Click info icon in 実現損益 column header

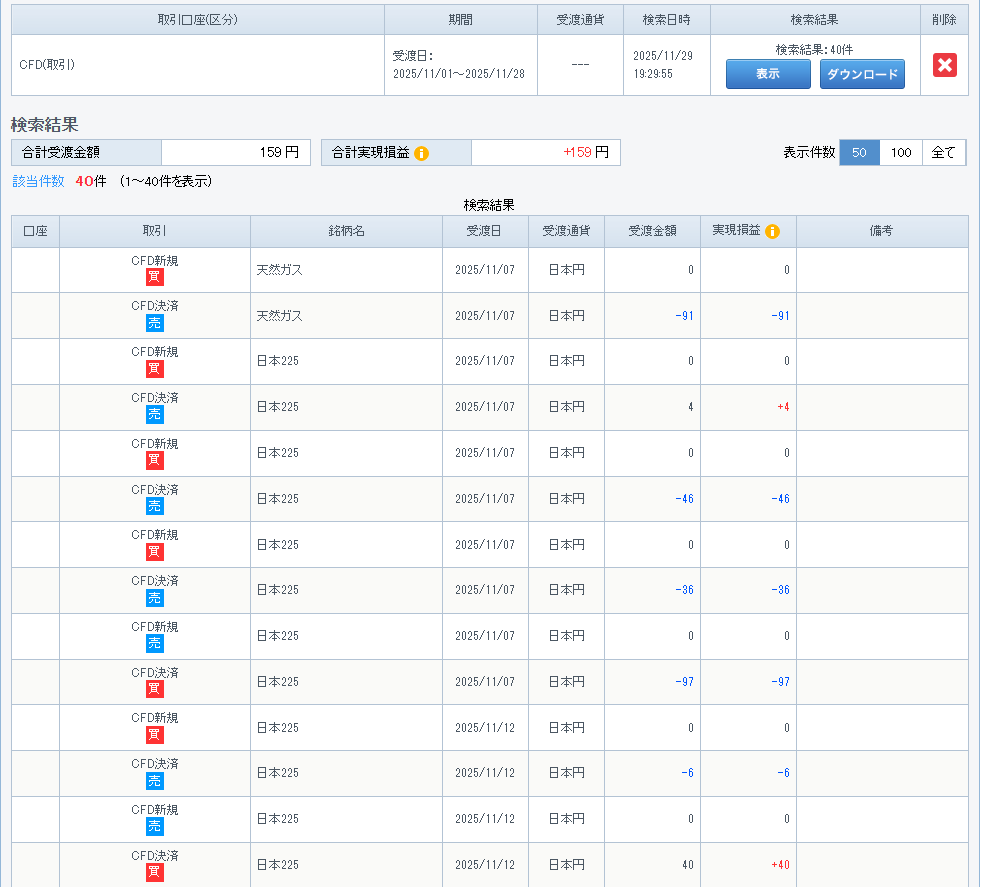click(x=773, y=231)
